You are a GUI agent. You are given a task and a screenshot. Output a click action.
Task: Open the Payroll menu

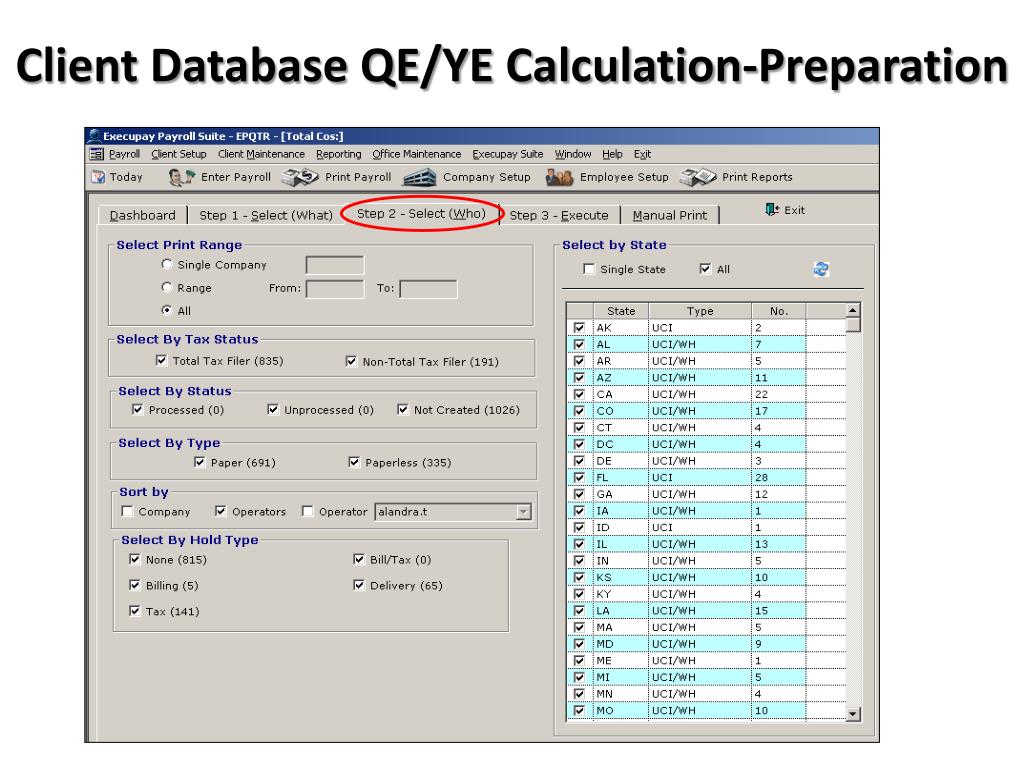point(124,154)
